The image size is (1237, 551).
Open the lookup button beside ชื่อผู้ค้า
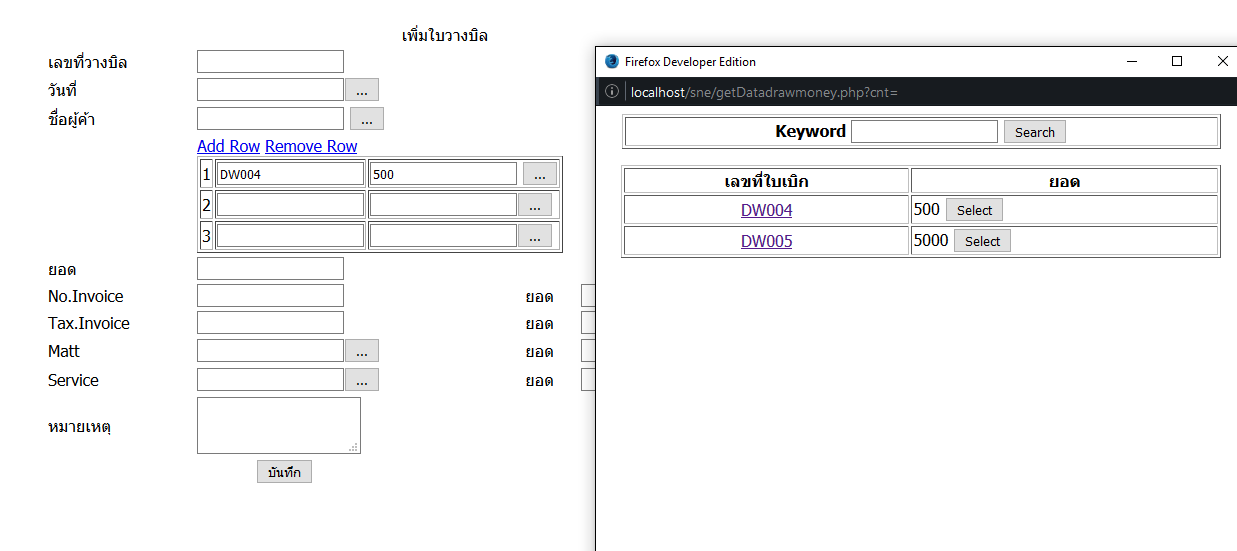pyautogui.click(x=367, y=119)
